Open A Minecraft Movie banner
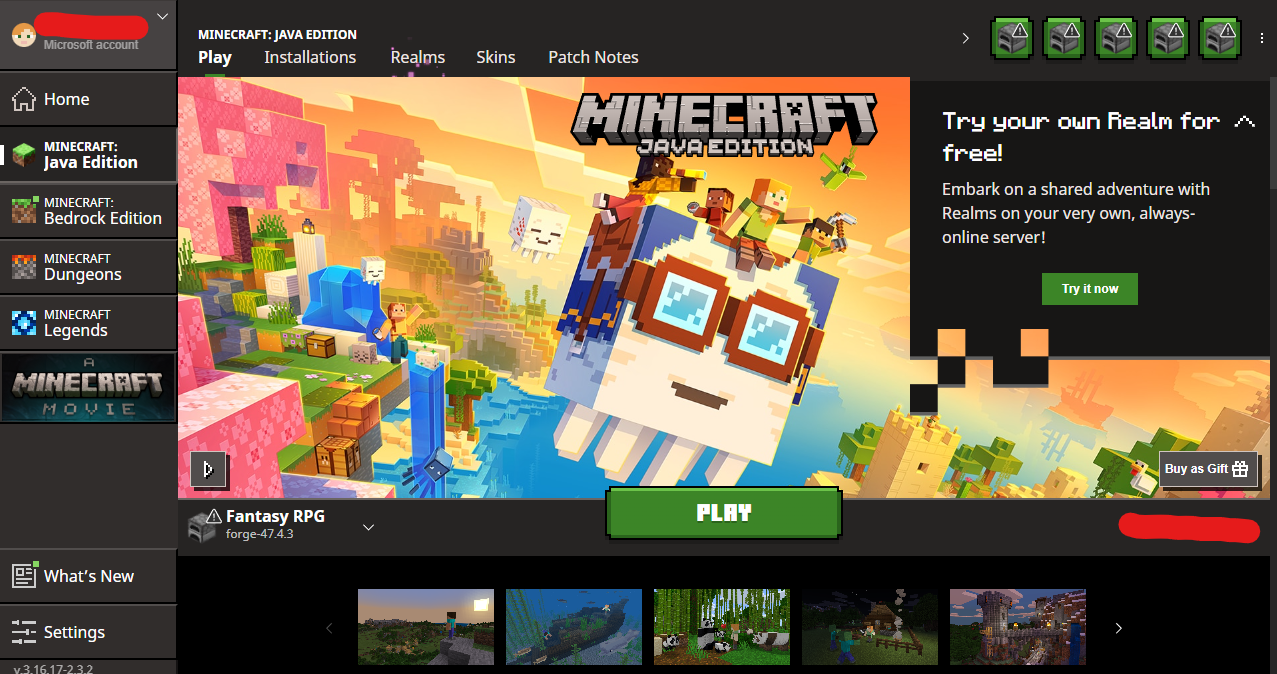The height and width of the screenshot is (674, 1277). pyautogui.click(x=88, y=387)
